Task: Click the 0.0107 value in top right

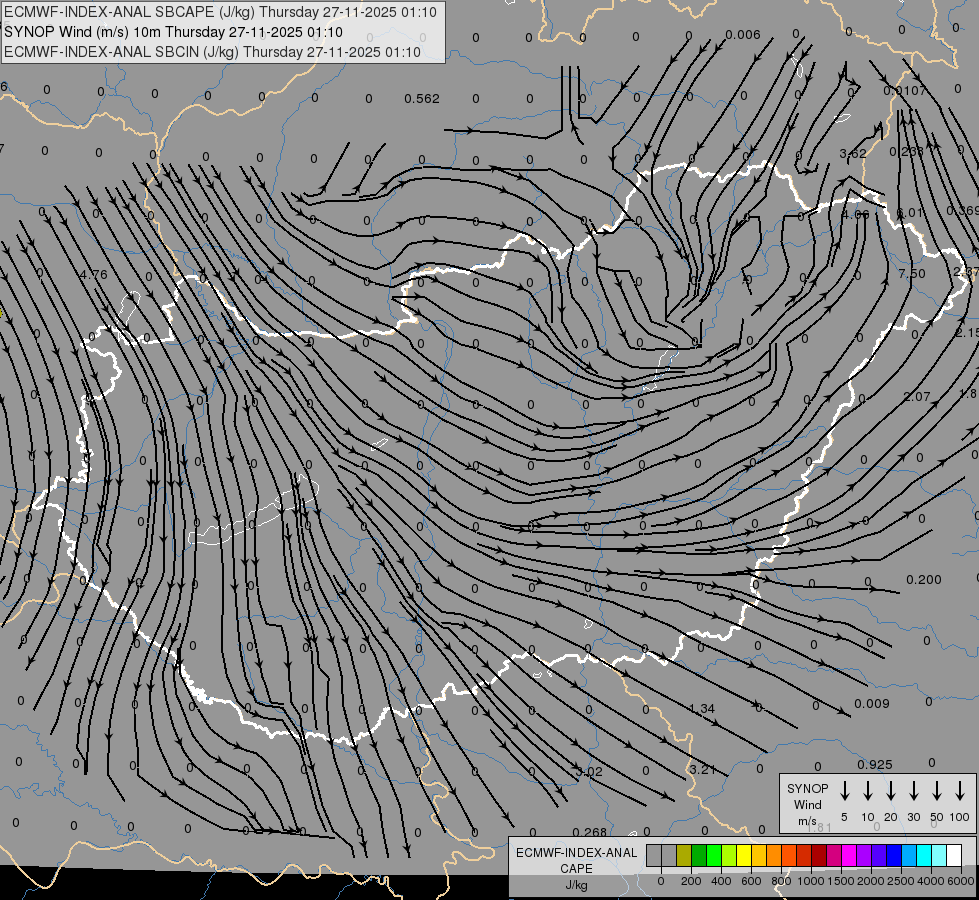Action: pyautogui.click(x=905, y=91)
